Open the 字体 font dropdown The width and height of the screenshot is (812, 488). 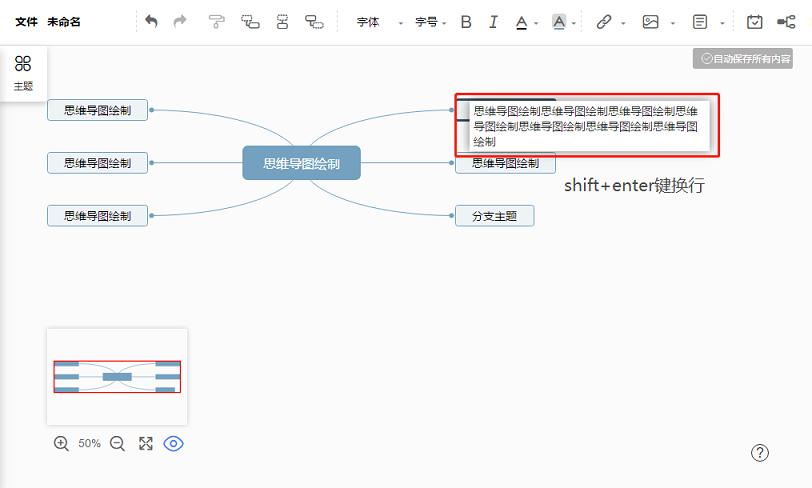click(380, 22)
